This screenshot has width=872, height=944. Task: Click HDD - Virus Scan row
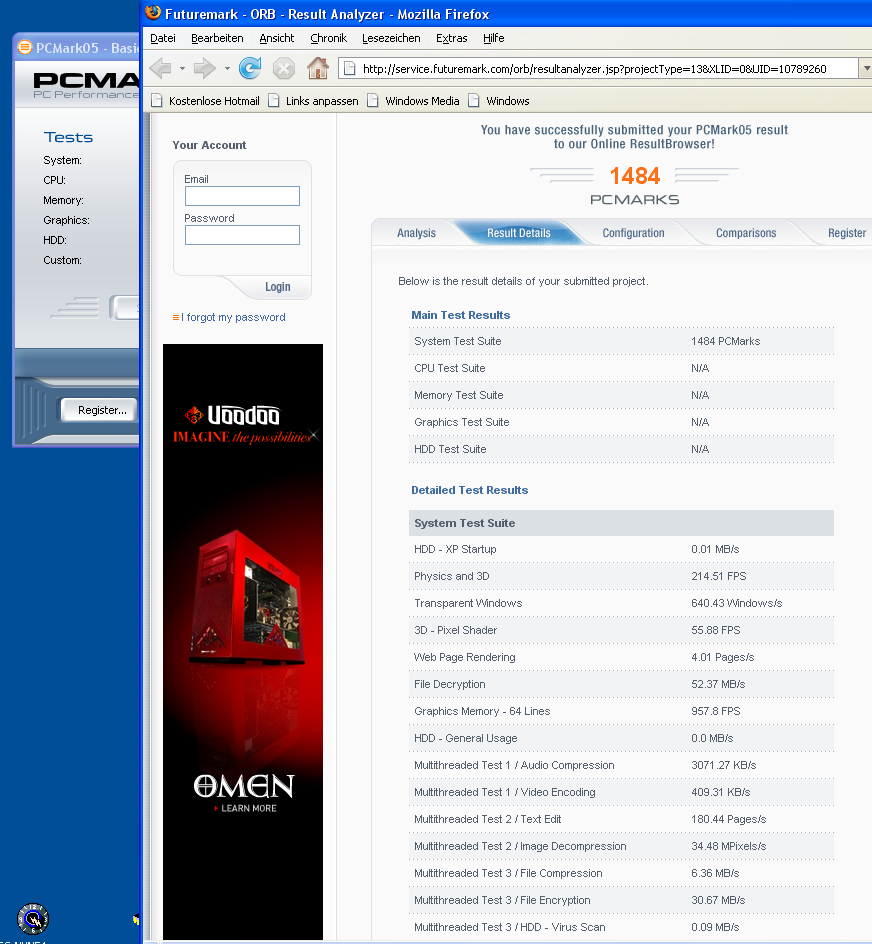(x=621, y=928)
